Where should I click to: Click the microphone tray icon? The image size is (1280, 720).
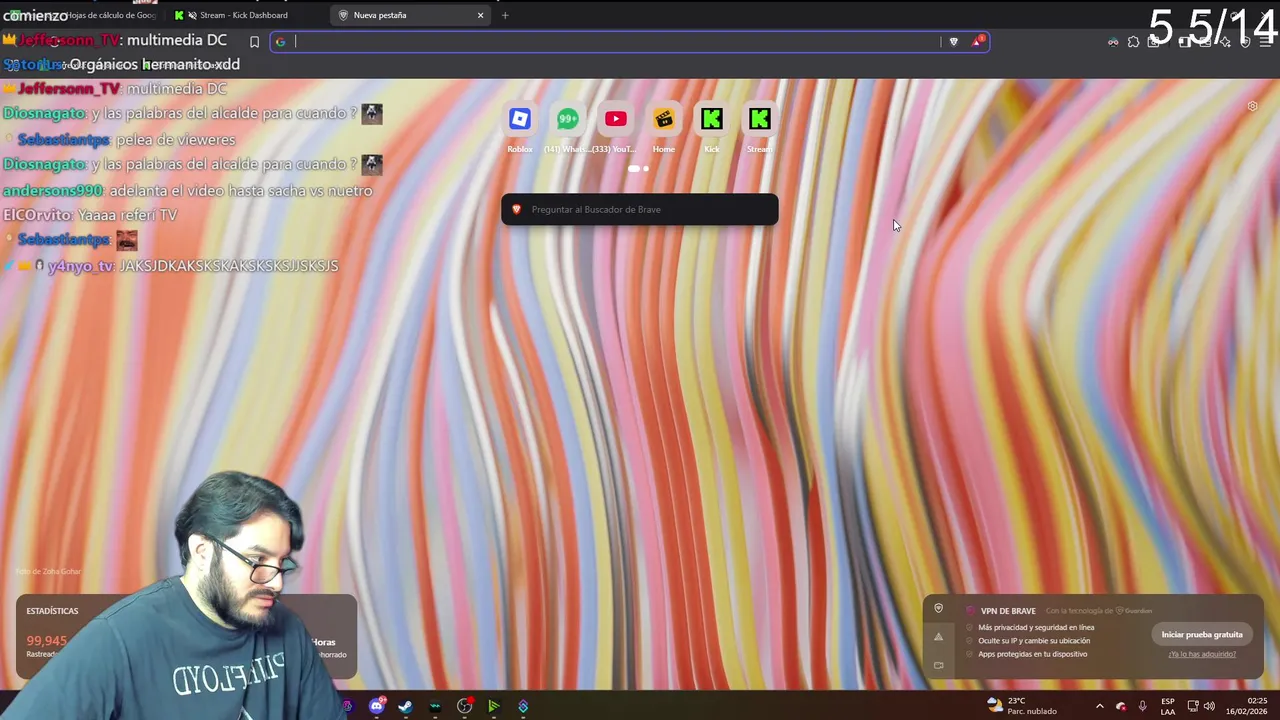pyautogui.click(x=1142, y=706)
